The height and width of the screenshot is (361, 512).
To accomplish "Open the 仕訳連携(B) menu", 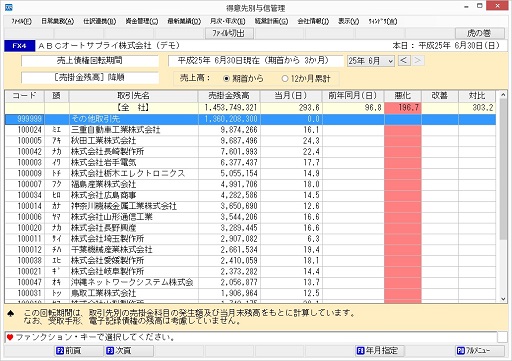I will pos(99,21).
